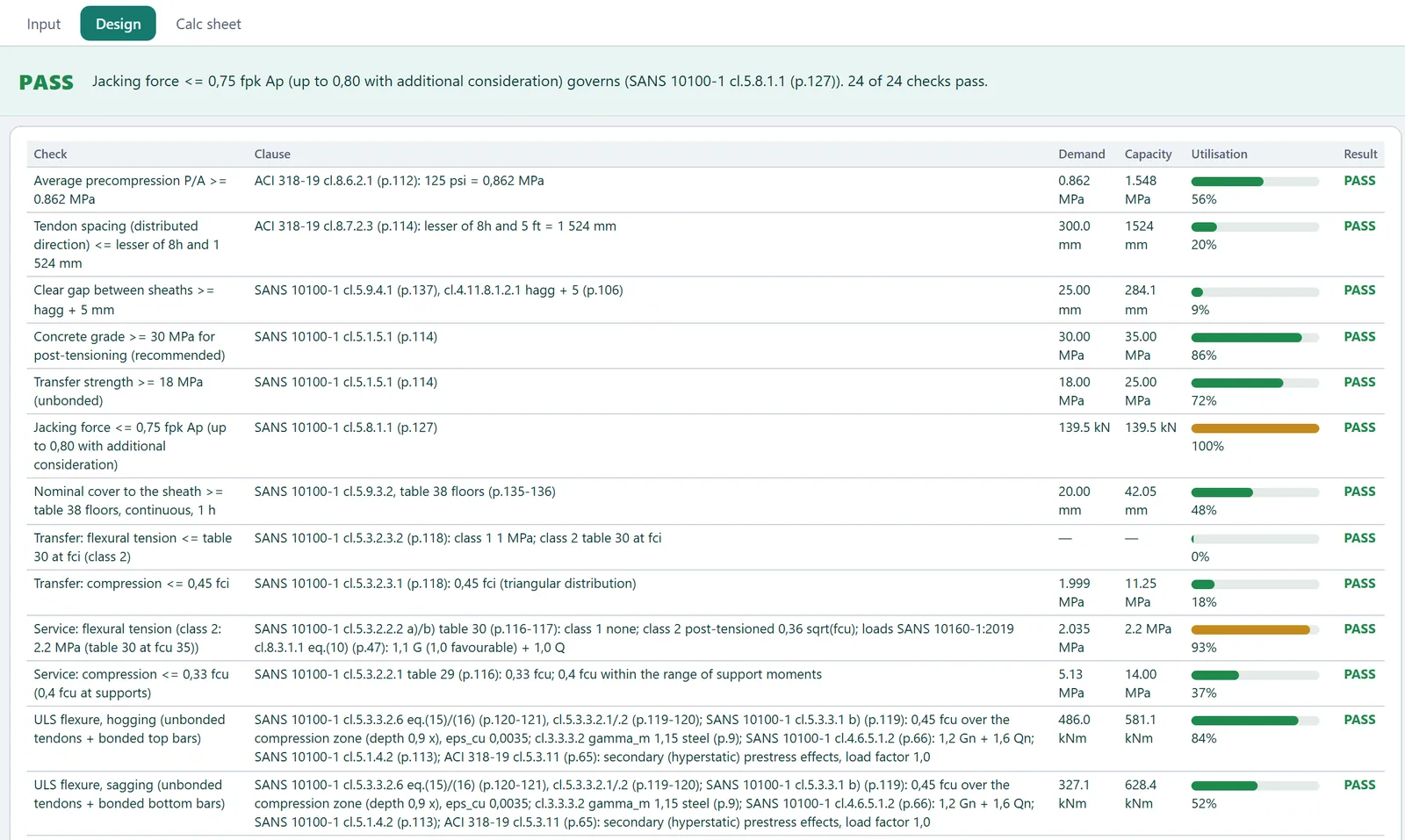Select SANS 10100-1 cl.5.8.1.1 (p.127) clause
Viewport: 1405px width, 840px height.
pos(346,427)
